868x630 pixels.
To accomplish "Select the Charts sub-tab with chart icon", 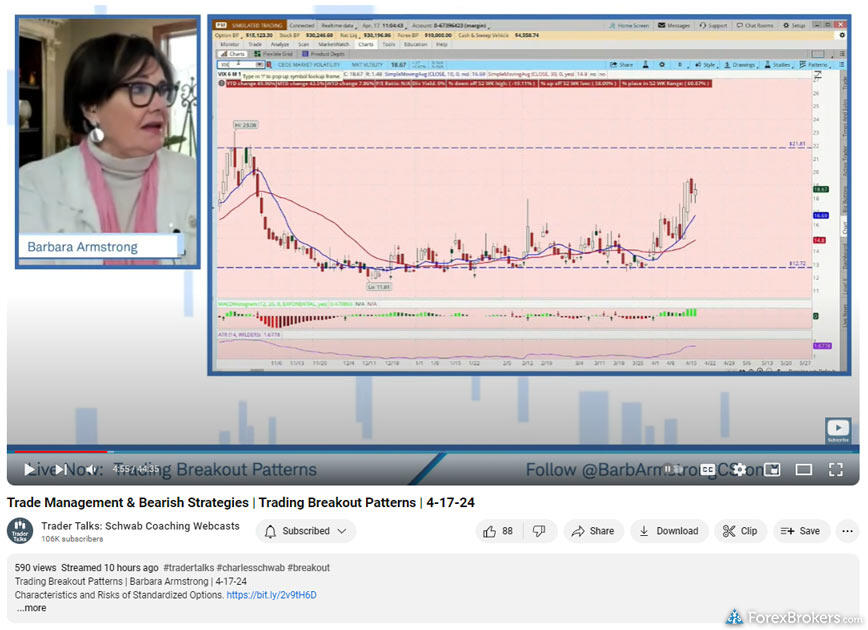I will pos(233,54).
